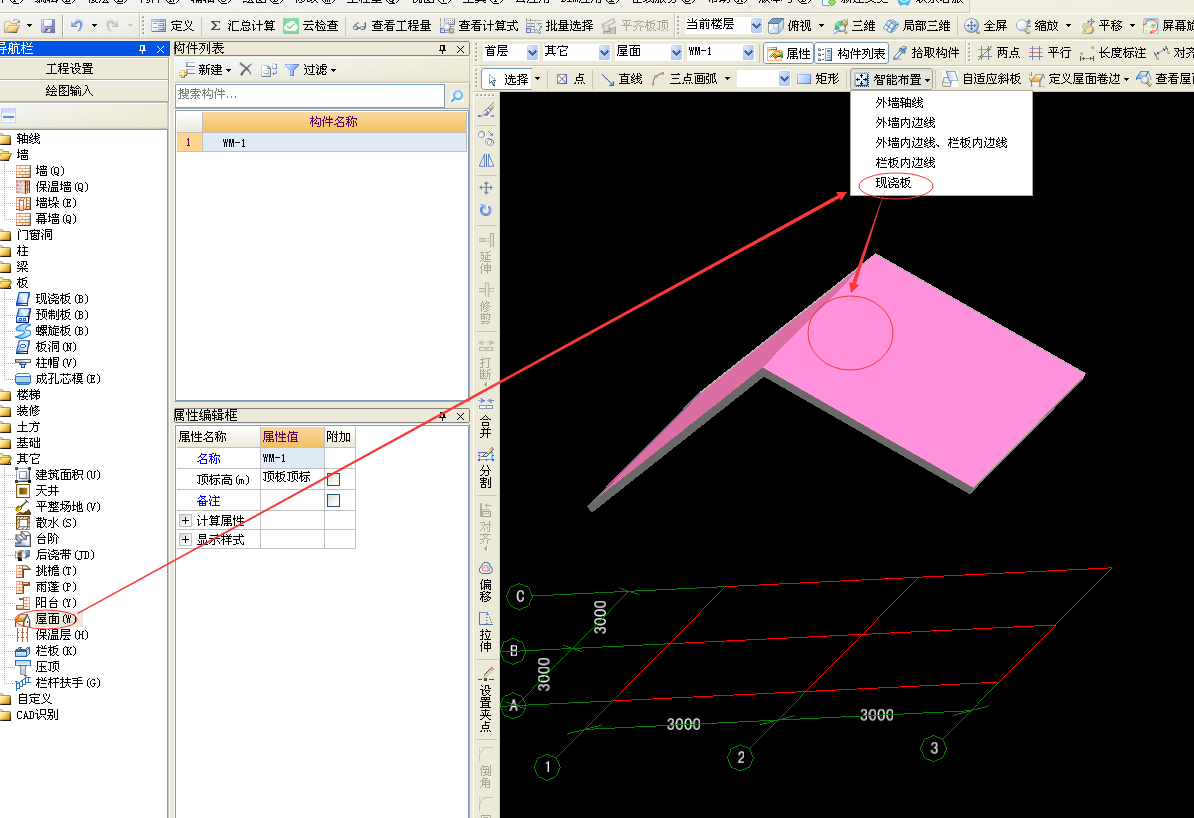The image size is (1194, 818).
Task: Click 两点 two-point axis tool
Action: (x=999, y=53)
